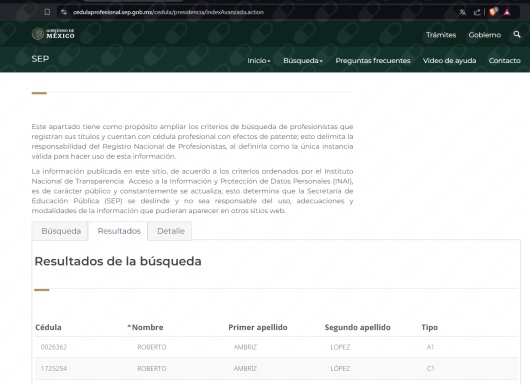The image size is (530, 385).
Task: Click the Gobierno de México logo
Action: 53,34
